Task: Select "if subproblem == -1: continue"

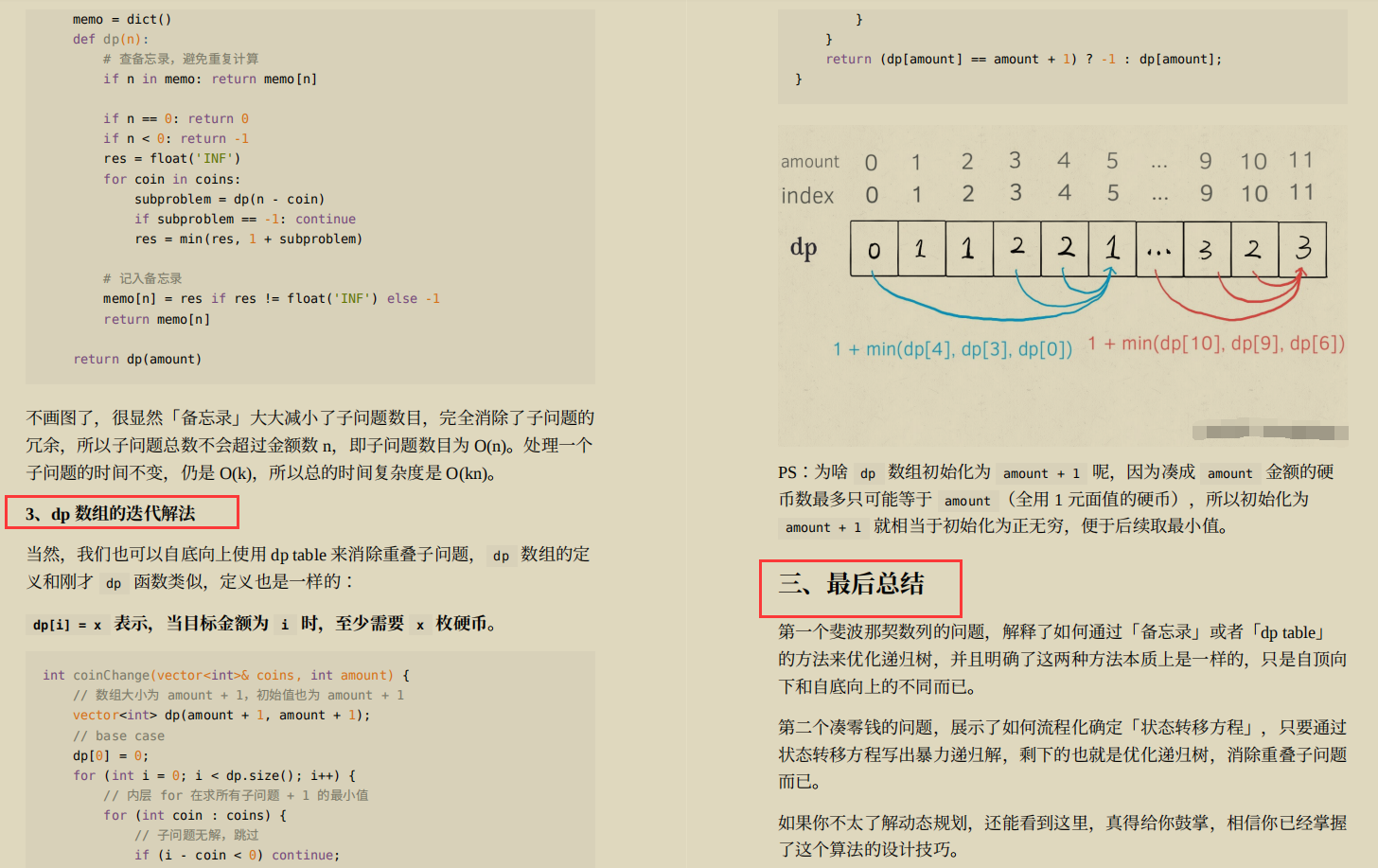Action: click(x=245, y=219)
